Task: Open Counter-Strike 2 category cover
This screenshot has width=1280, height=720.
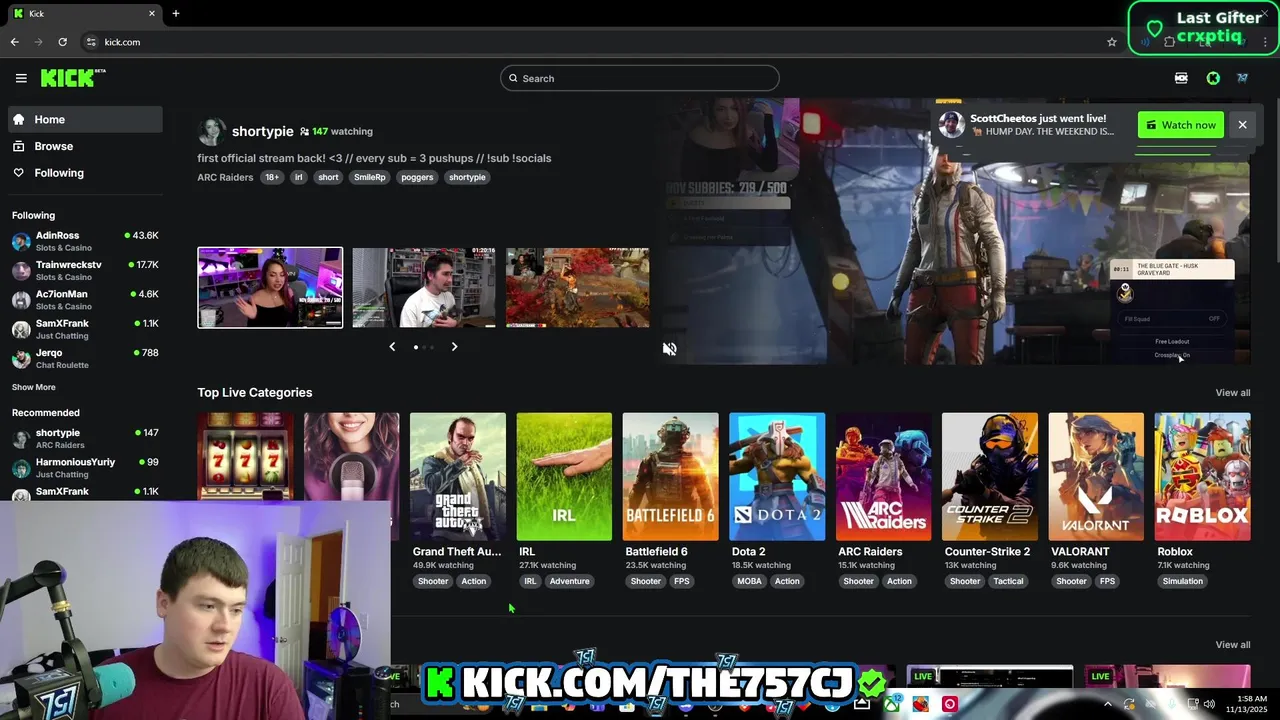Action: (990, 477)
